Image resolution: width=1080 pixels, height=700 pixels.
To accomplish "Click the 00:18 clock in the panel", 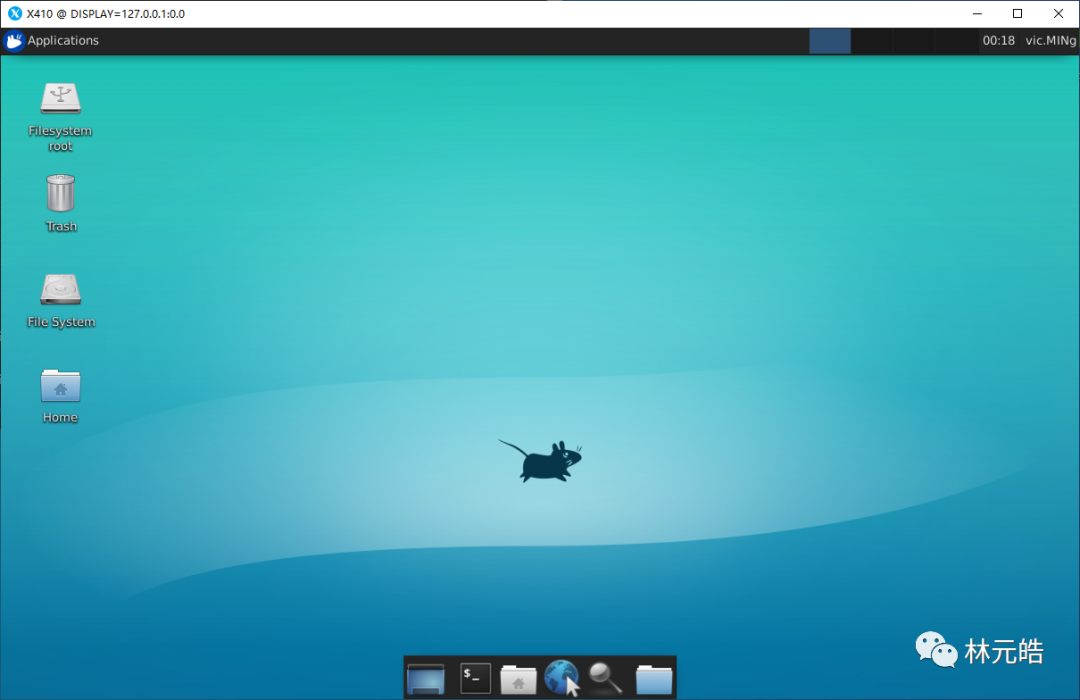I will pos(998,41).
